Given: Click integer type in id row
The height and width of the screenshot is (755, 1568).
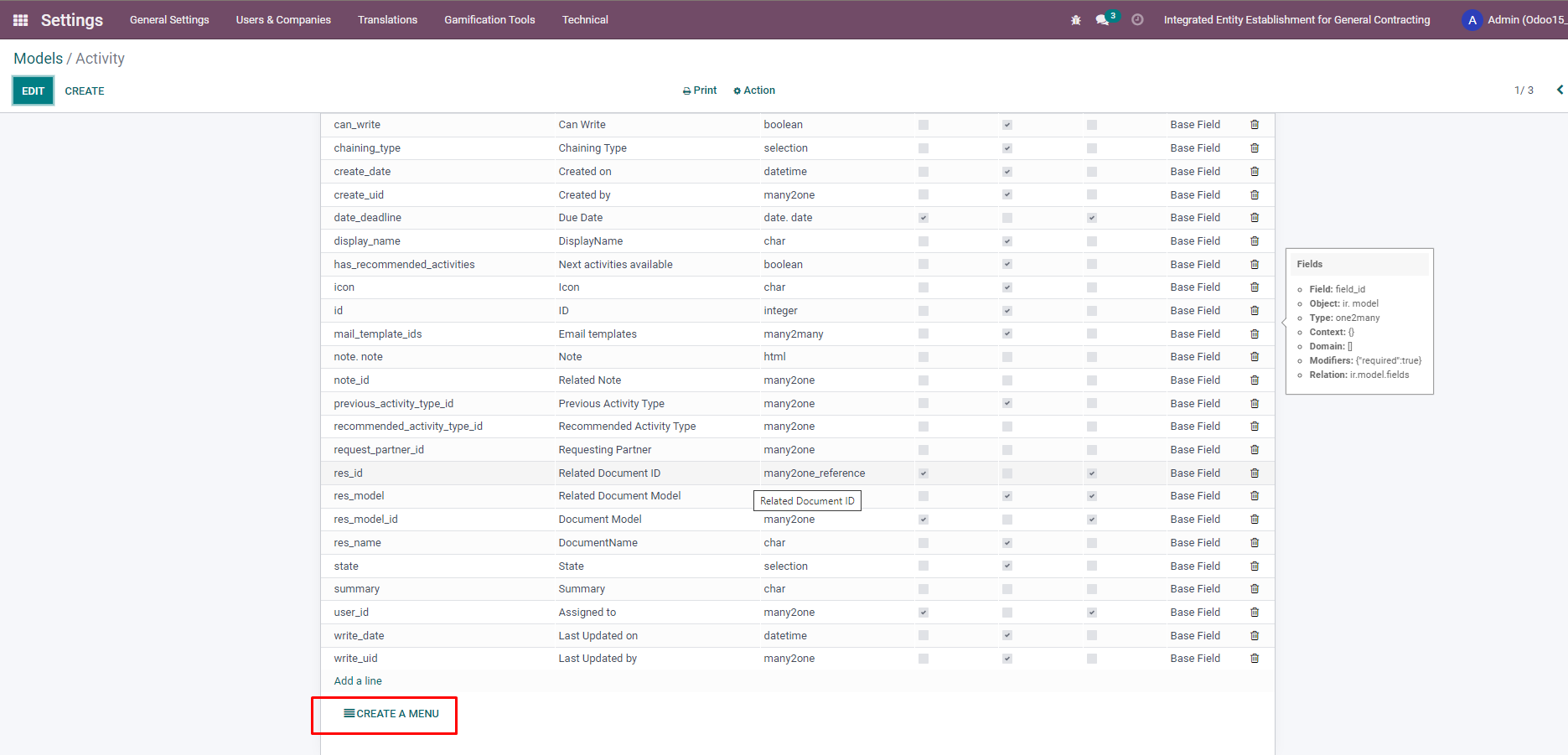Looking at the screenshot, I should tap(780, 311).
